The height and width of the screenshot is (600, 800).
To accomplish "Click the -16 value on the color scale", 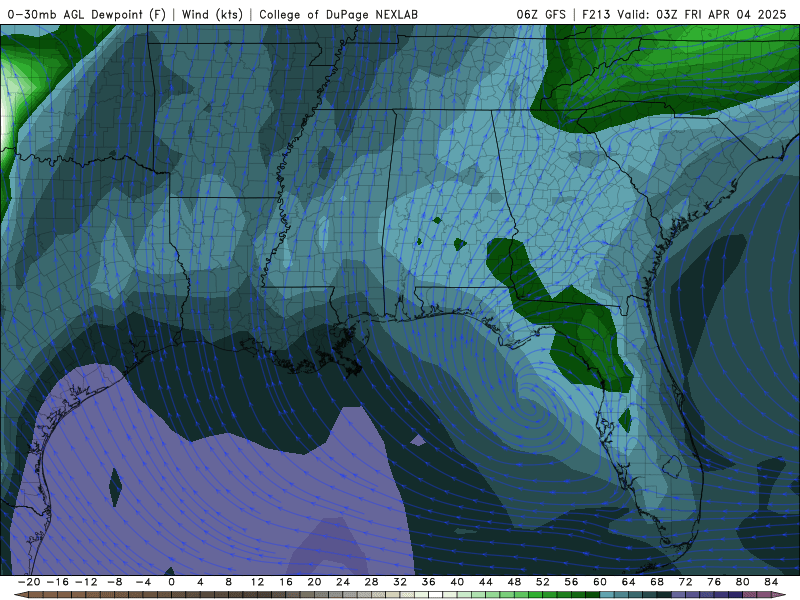I will 57,582.
